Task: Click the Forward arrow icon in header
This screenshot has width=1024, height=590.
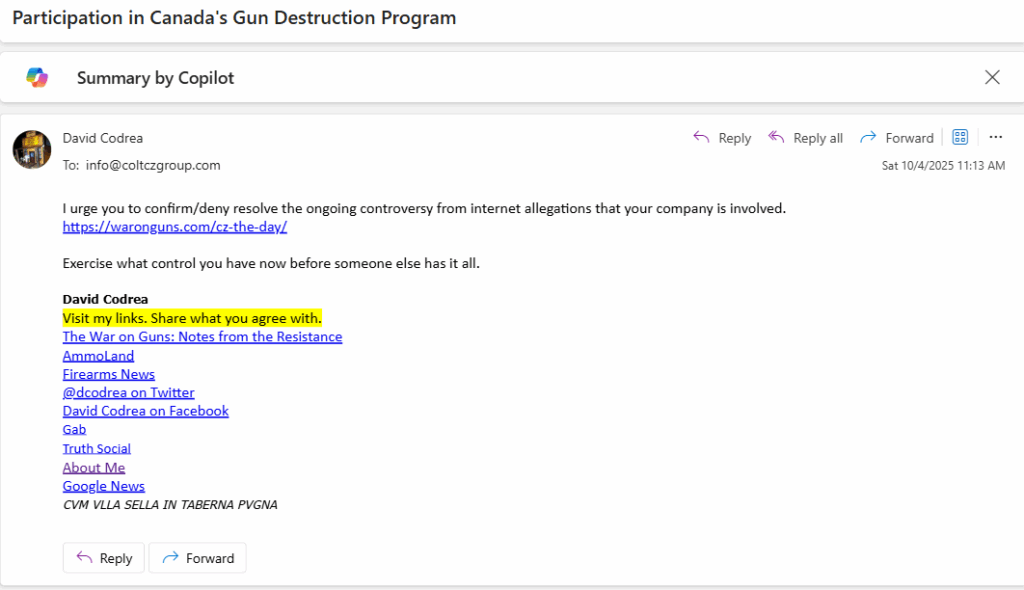Action: point(868,138)
